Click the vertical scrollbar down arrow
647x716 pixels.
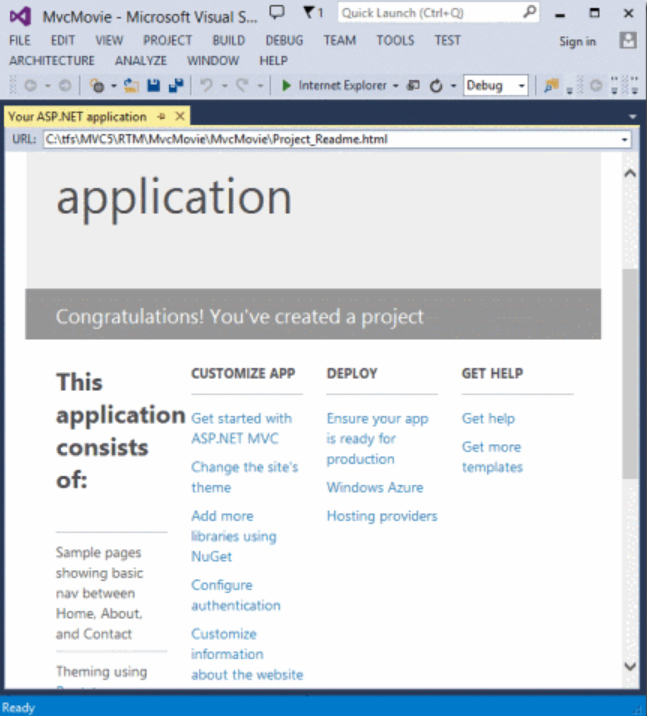point(629,665)
